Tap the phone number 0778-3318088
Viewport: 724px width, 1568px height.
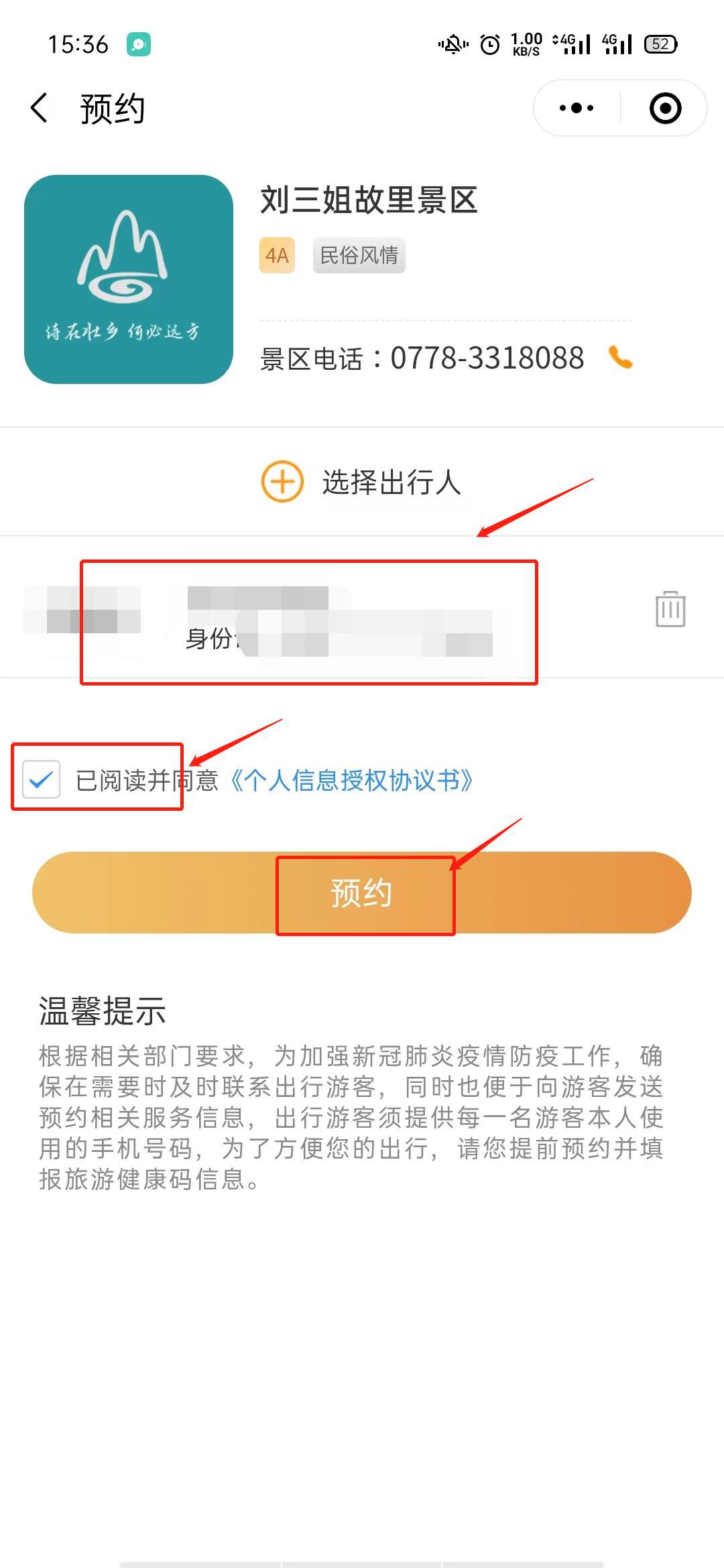[x=487, y=358]
